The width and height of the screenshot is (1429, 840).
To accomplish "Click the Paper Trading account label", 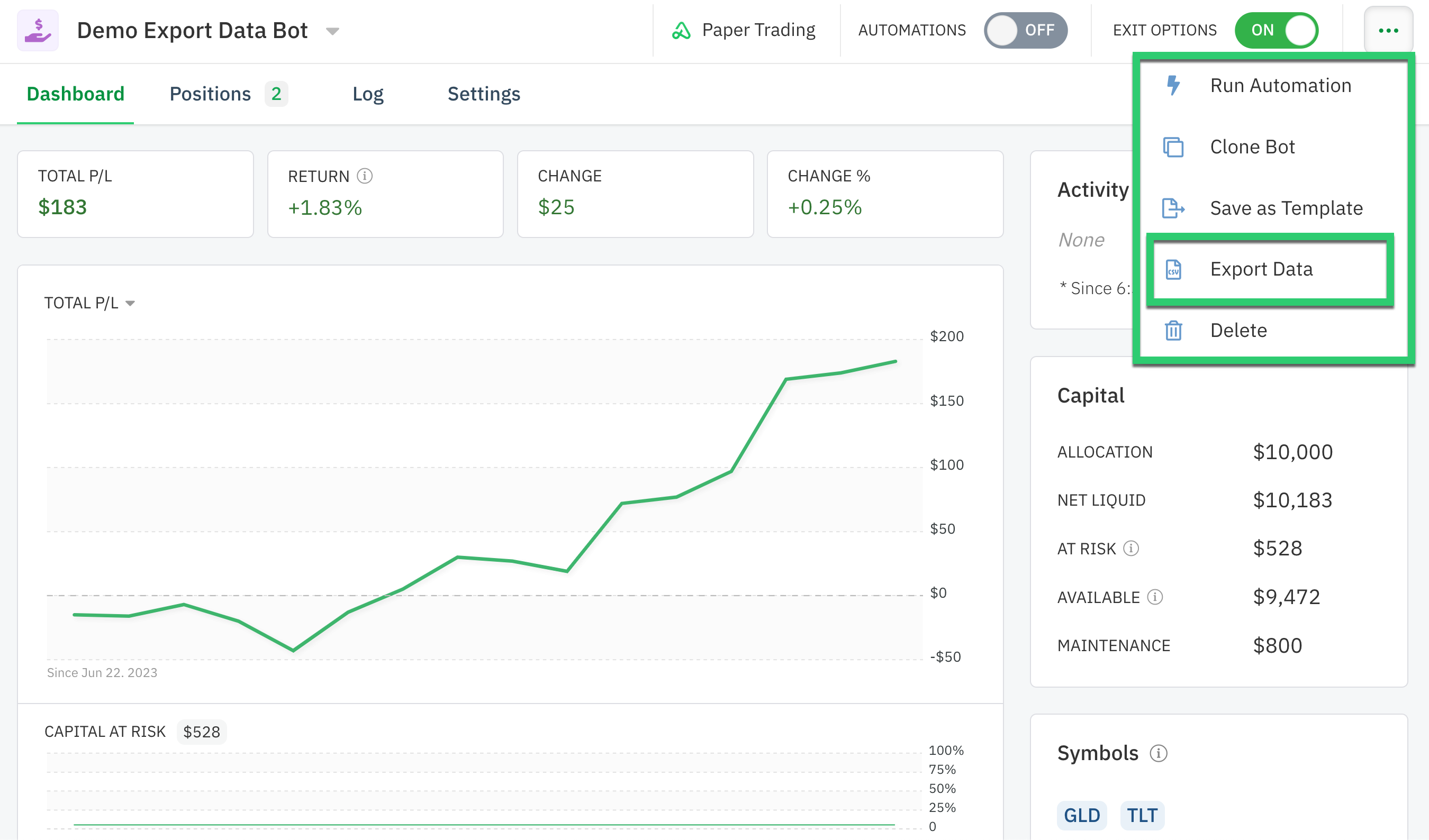I will point(744,31).
